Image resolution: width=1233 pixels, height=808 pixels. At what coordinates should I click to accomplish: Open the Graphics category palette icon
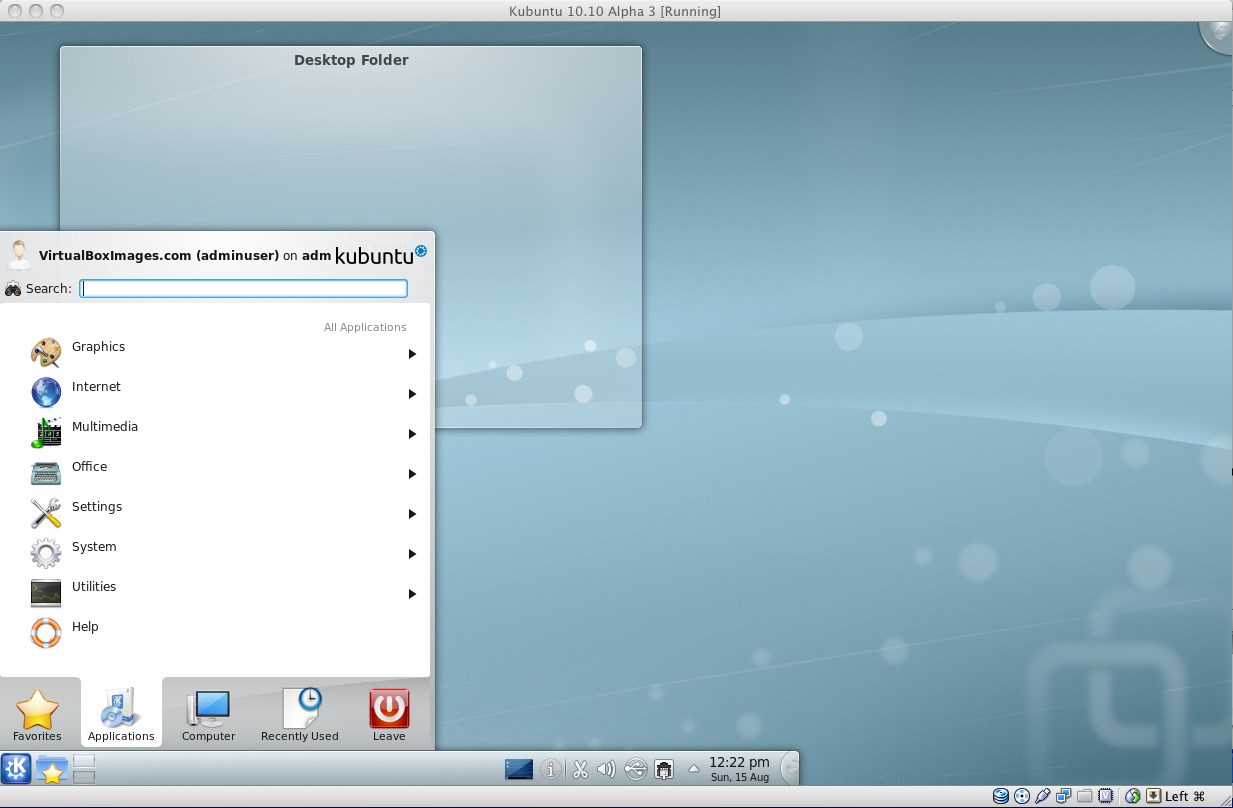pos(46,353)
